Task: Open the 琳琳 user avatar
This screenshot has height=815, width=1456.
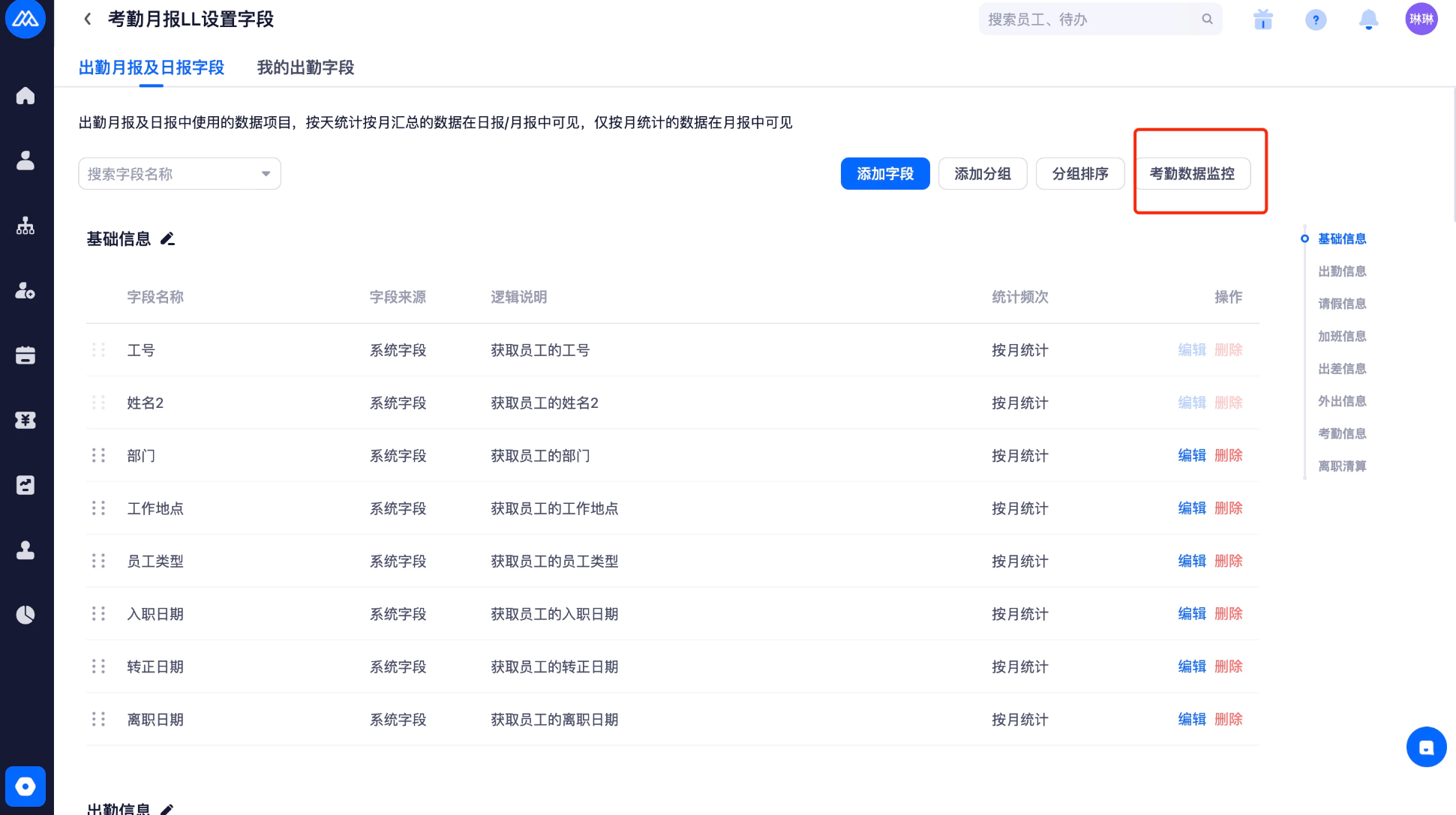Action: pos(1421,19)
